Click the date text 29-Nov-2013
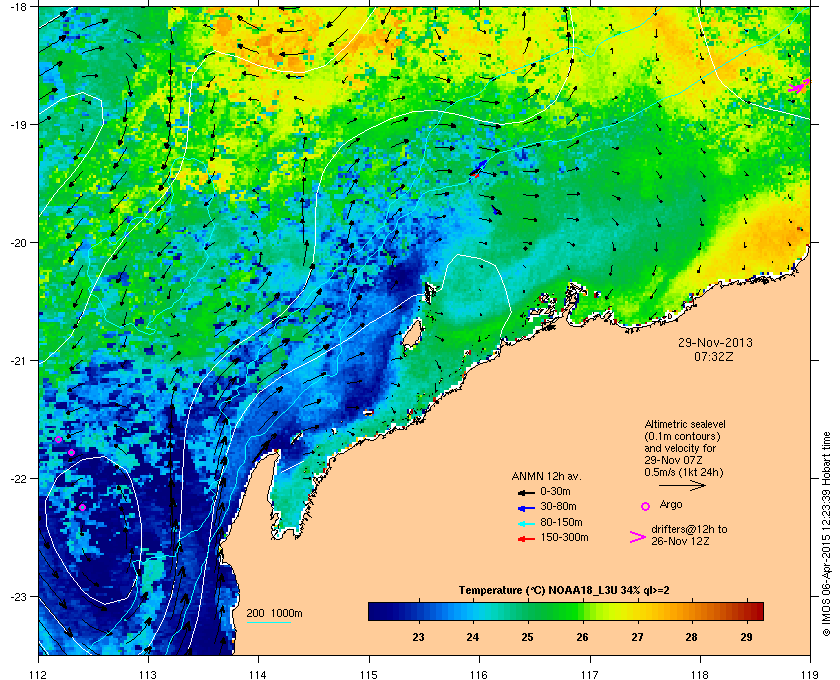 pyautogui.click(x=715, y=342)
